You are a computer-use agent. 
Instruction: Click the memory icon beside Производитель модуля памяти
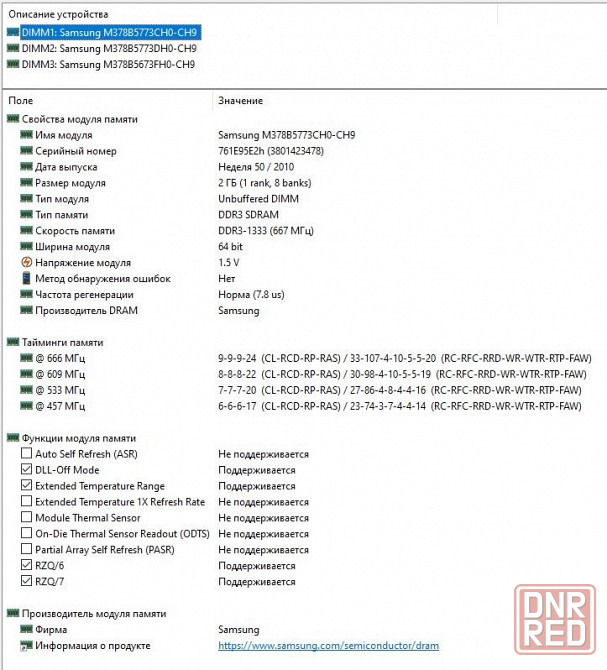tap(13, 613)
